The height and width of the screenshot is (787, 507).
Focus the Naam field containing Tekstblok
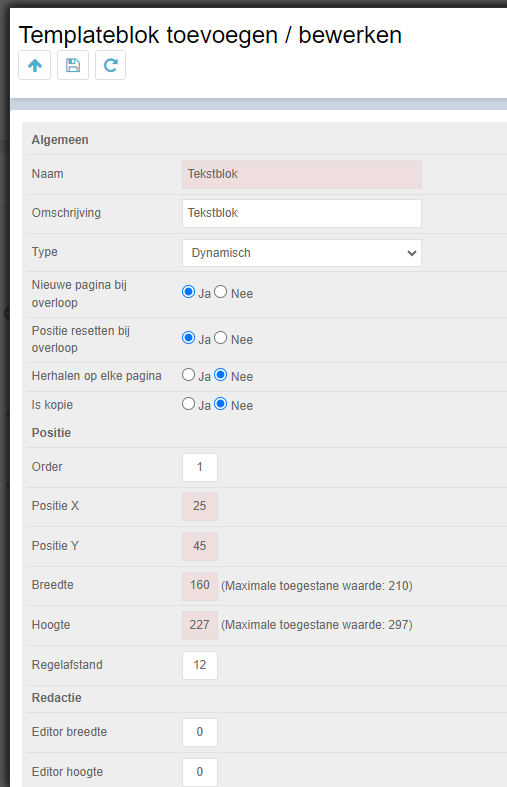tap(302, 175)
